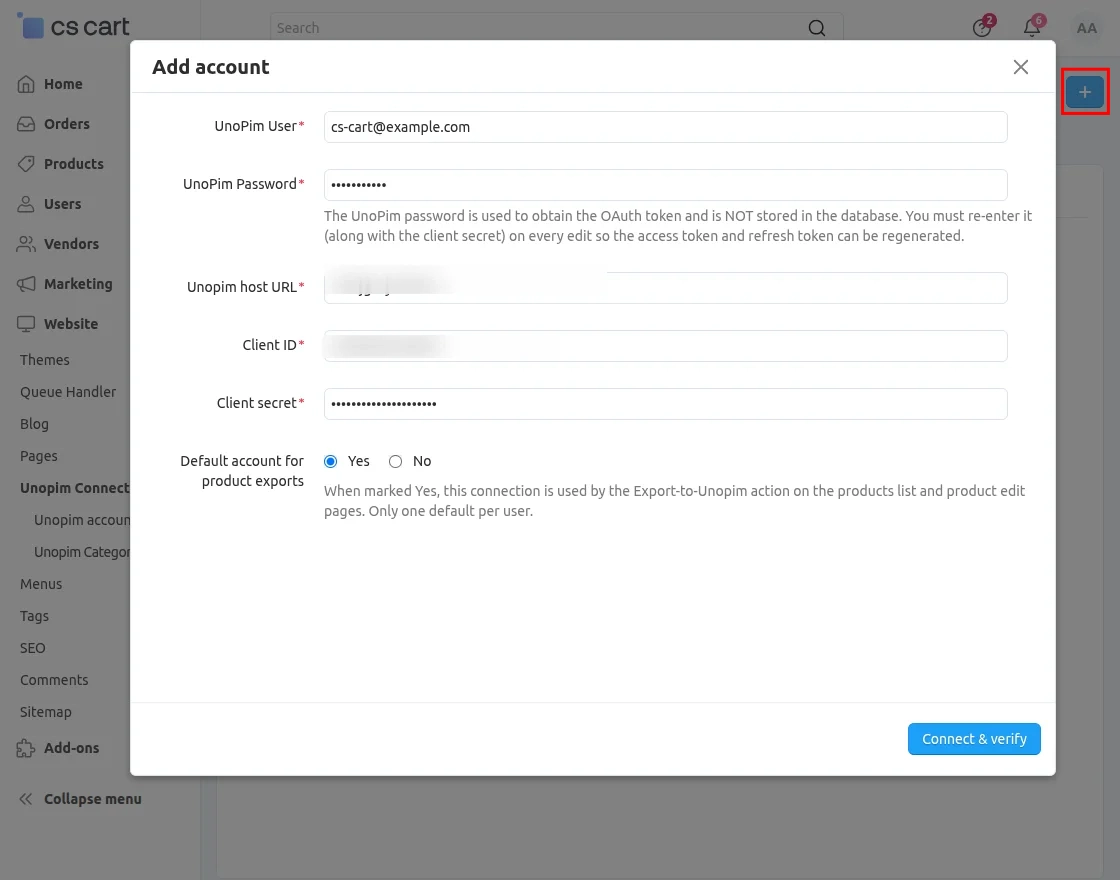The image size is (1120, 880).
Task: Click the top Search box
Action: [556, 28]
